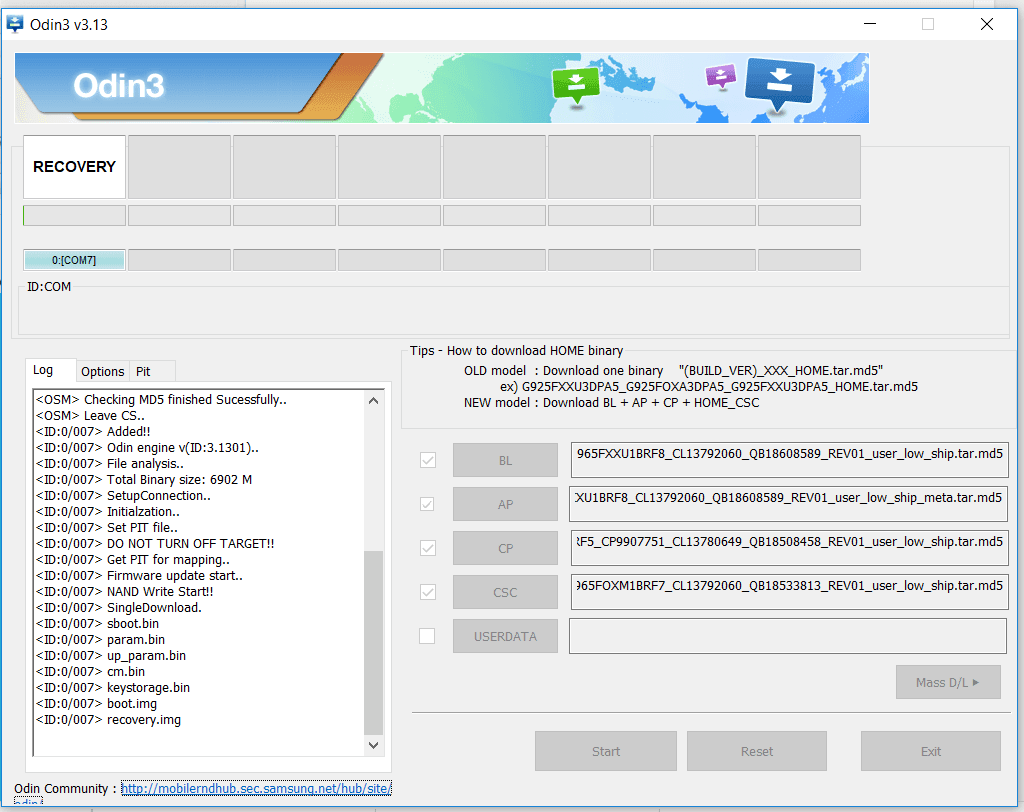Image resolution: width=1024 pixels, height=812 pixels.
Task: Switch to the Log tab
Action: coord(50,370)
